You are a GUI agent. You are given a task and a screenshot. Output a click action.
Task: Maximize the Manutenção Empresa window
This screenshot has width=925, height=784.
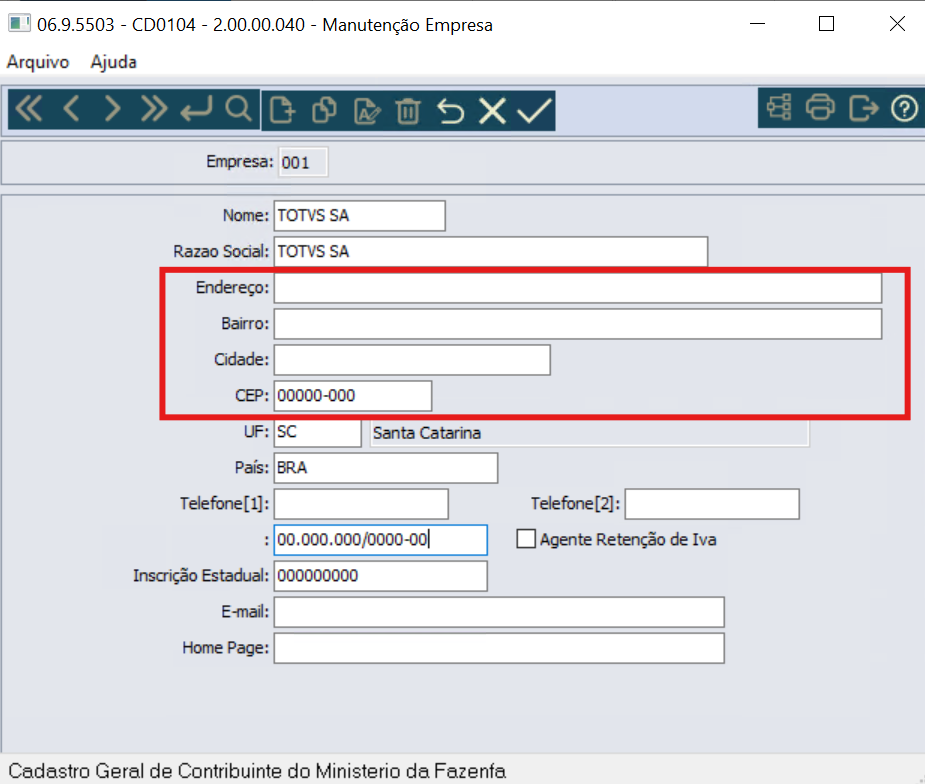826,24
